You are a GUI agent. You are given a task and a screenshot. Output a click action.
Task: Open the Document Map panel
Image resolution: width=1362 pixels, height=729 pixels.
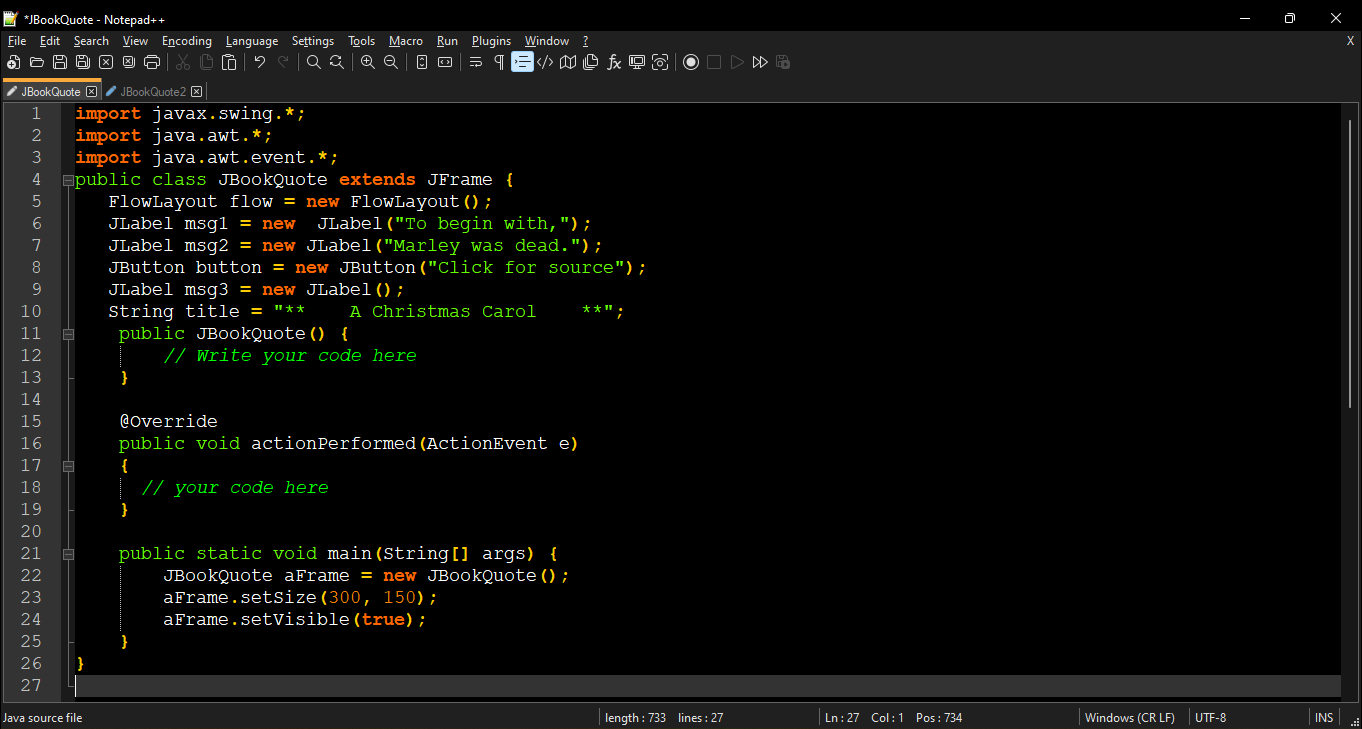[568, 62]
